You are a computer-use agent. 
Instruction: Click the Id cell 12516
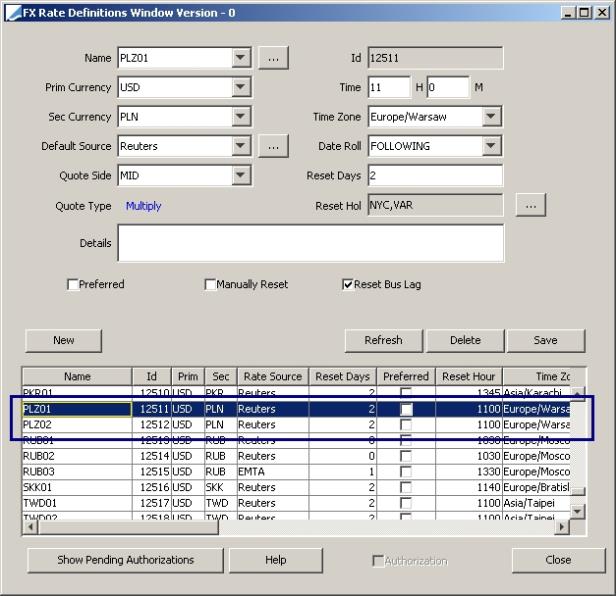click(x=152, y=488)
